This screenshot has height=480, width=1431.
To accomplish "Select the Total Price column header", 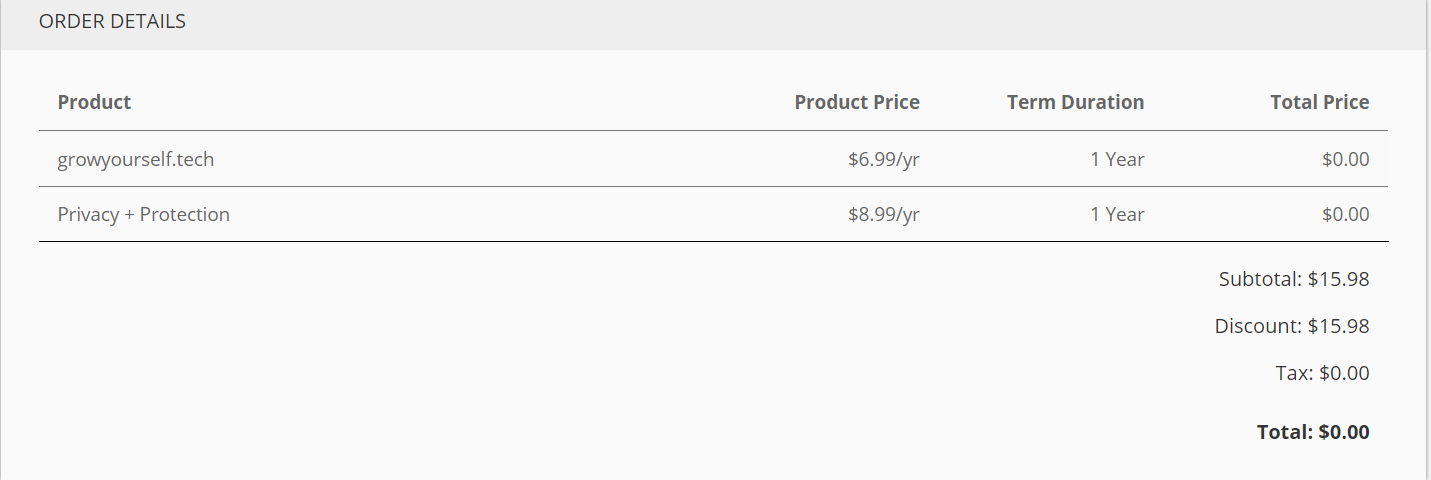I will 1319,102.
